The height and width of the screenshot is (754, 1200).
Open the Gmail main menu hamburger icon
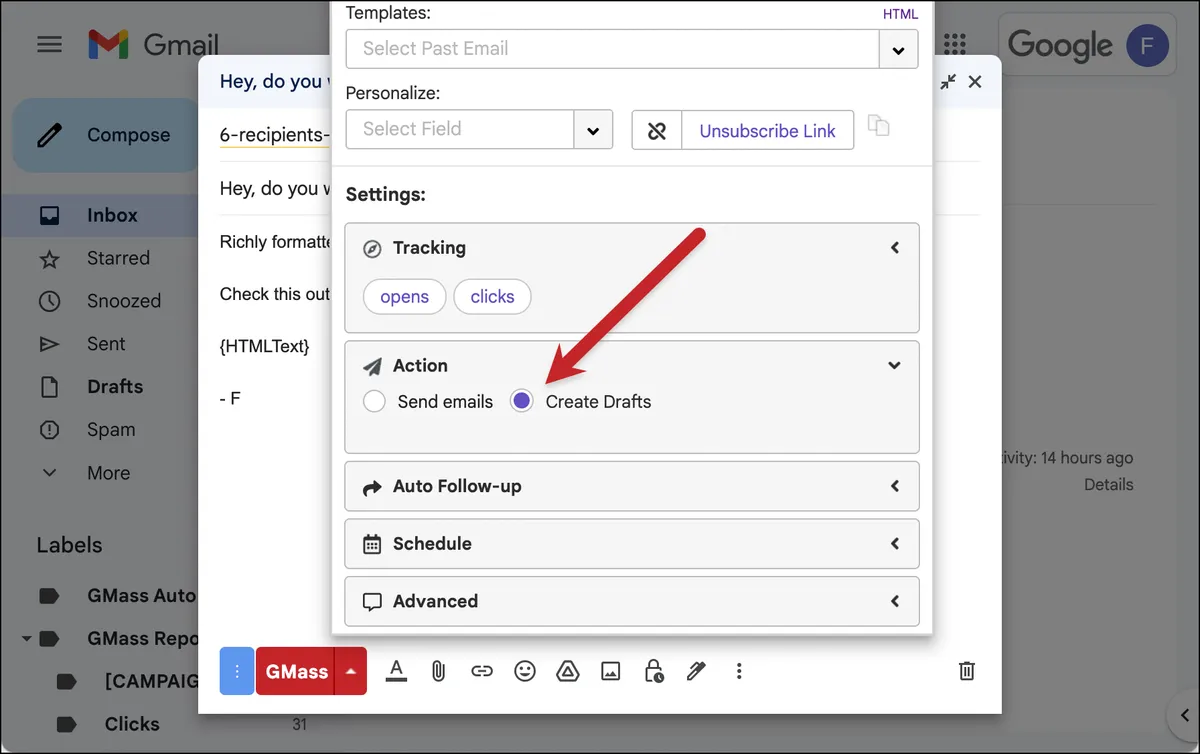click(49, 45)
